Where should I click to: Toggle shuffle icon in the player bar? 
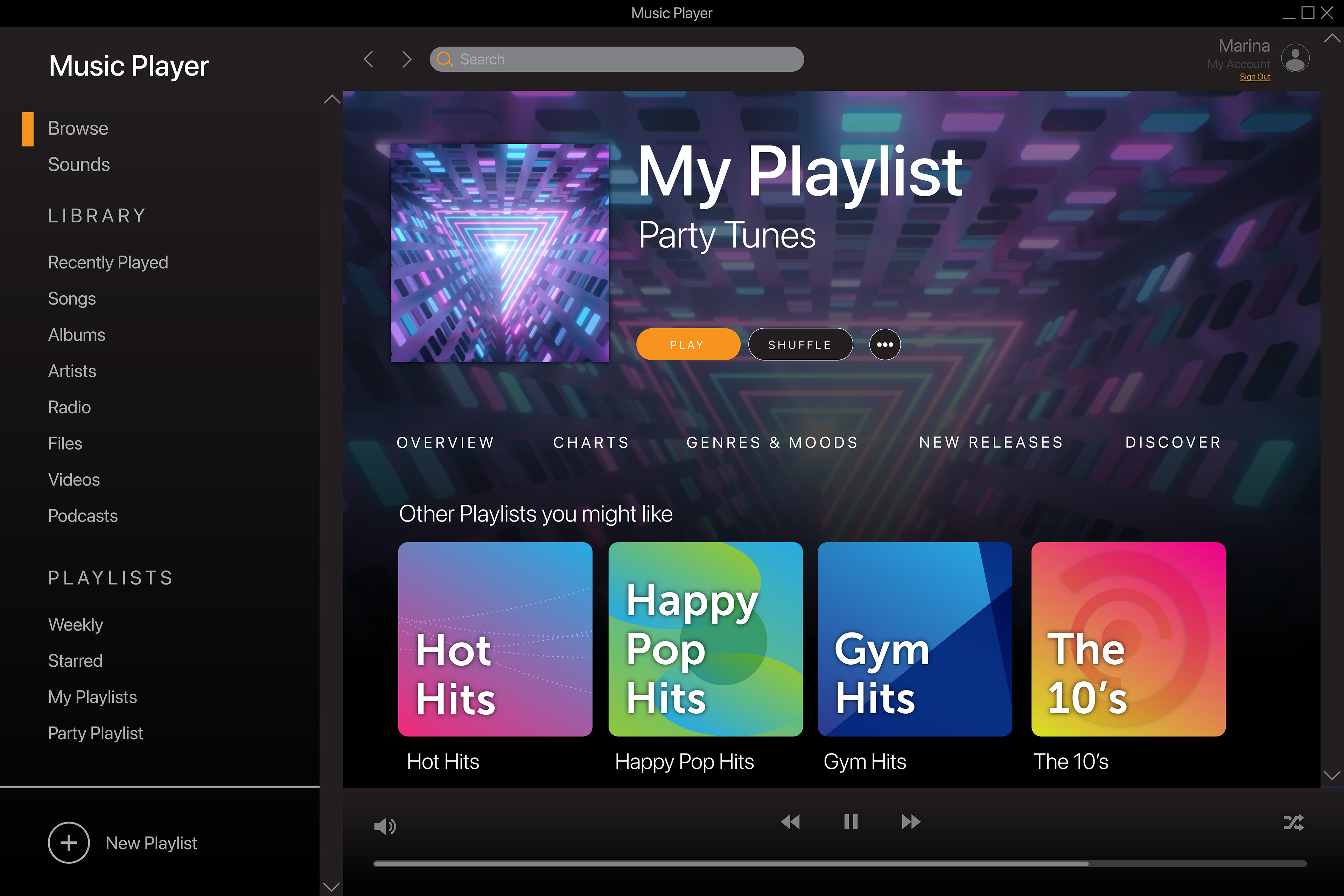coord(1294,823)
